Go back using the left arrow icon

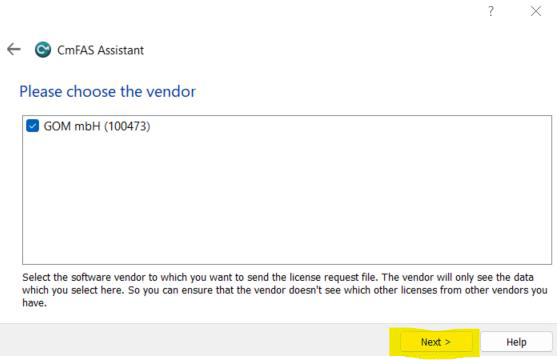tap(14, 49)
